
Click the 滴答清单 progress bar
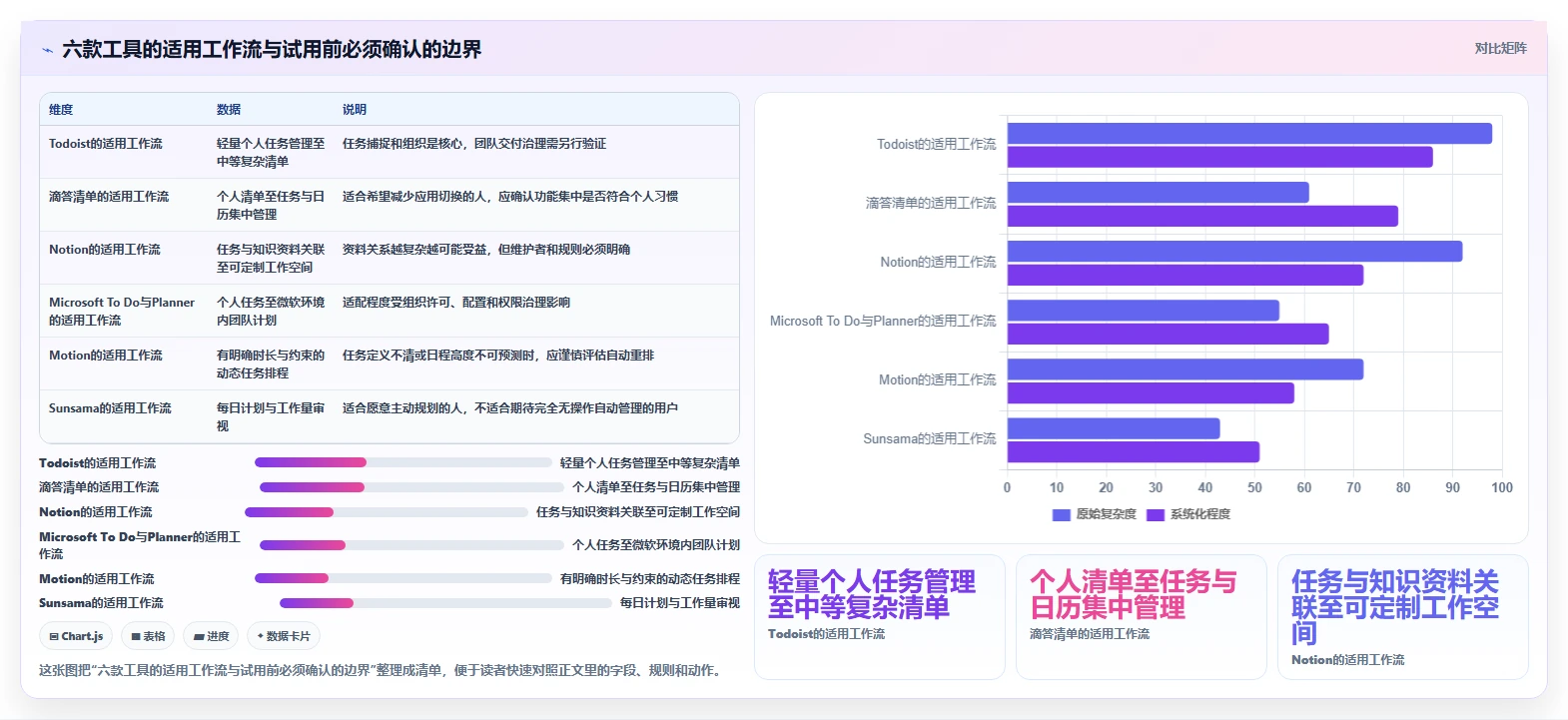point(411,487)
